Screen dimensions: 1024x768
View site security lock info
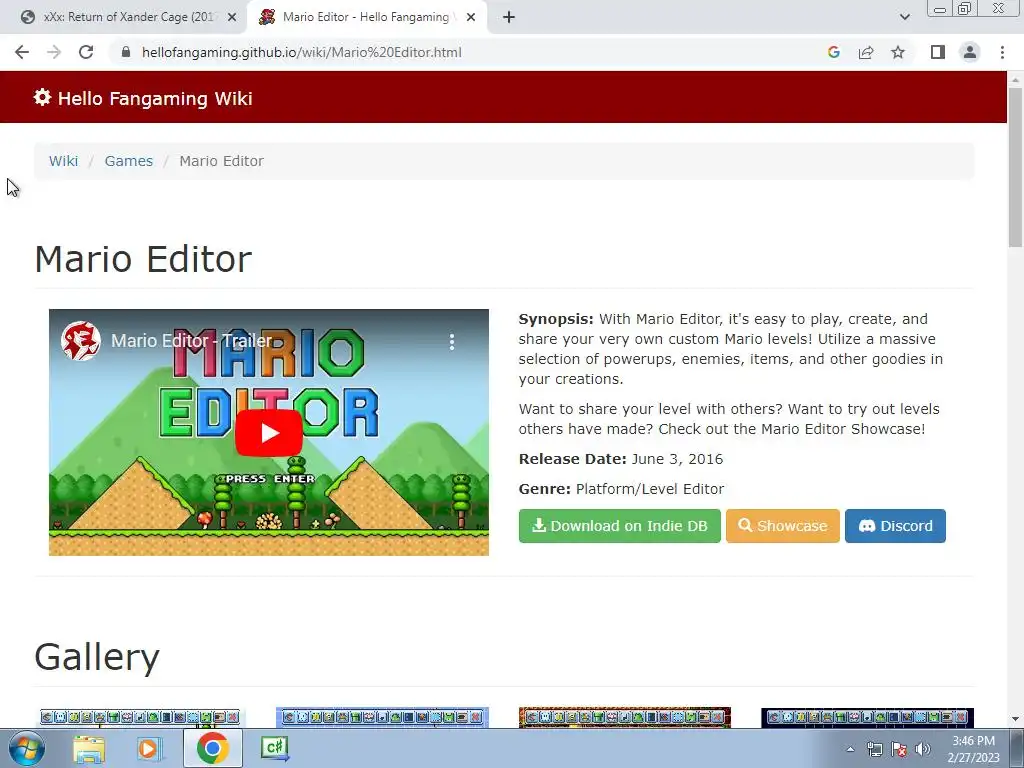click(126, 52)
